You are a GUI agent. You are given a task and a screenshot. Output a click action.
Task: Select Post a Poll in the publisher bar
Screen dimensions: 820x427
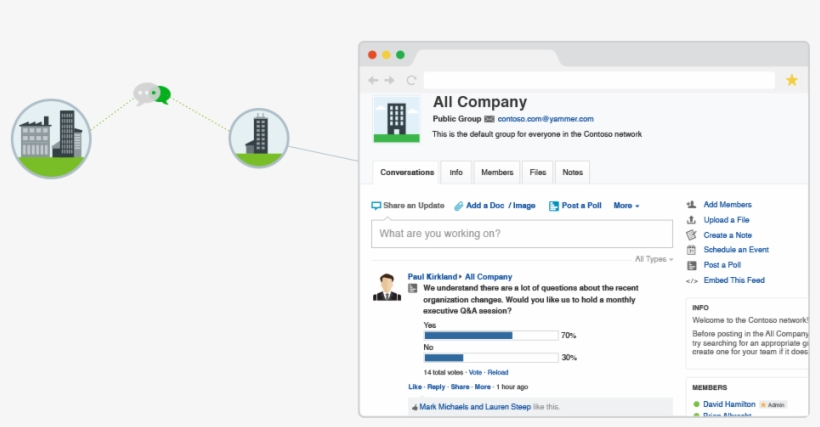(582, 205)
